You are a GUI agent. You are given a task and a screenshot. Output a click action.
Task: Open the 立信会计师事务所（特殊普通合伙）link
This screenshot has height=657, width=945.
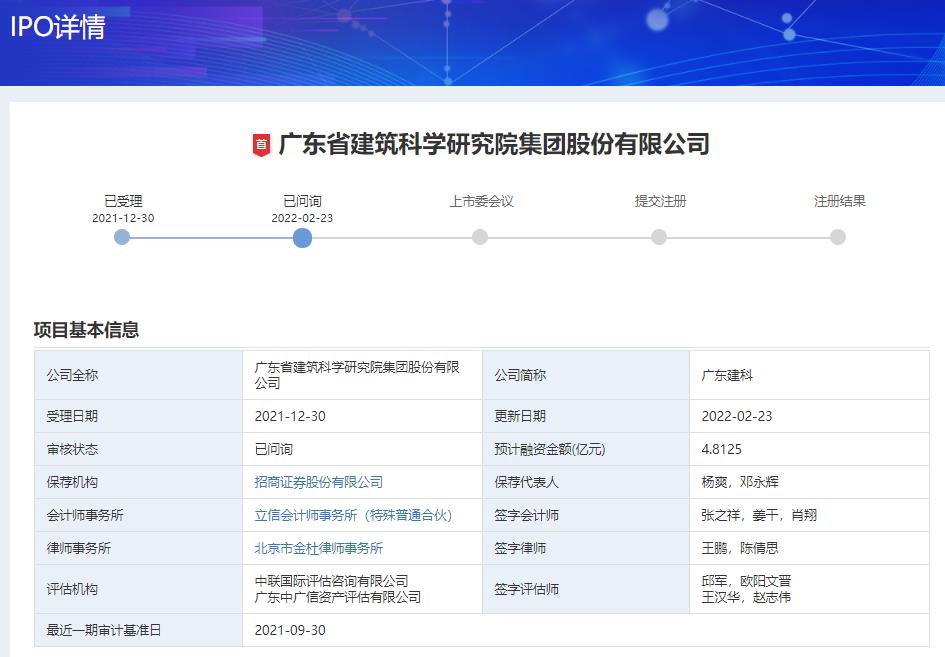pos(353,515)
